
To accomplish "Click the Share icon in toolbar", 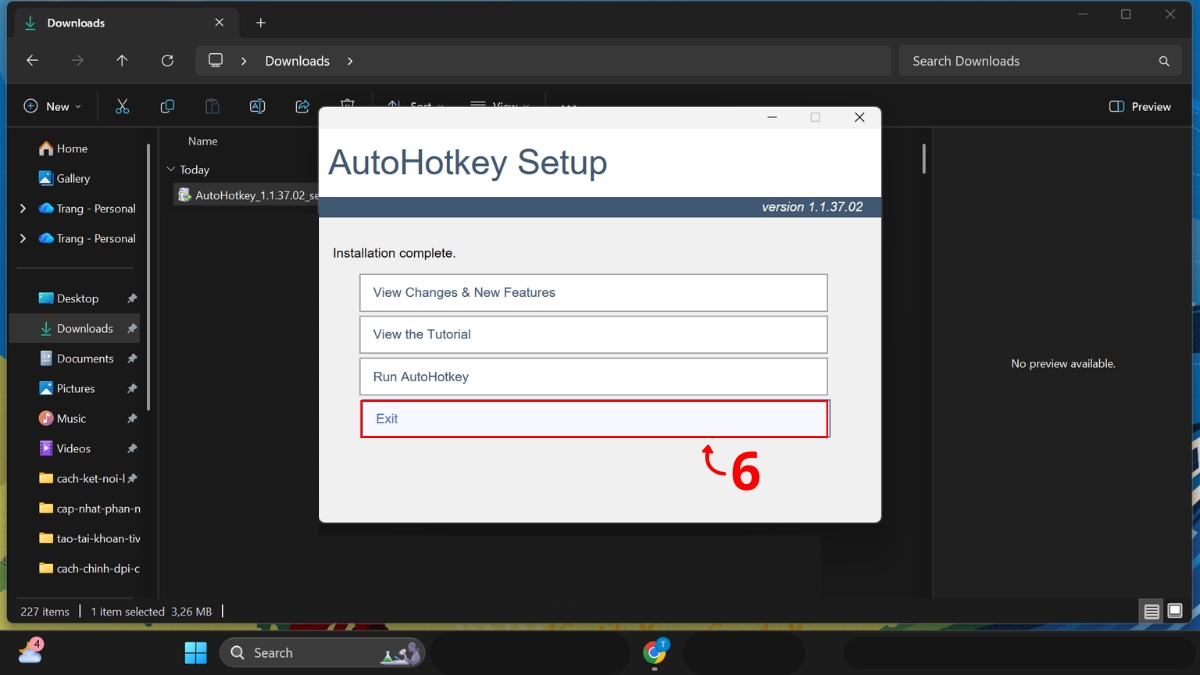I will (x=302, y=106).
